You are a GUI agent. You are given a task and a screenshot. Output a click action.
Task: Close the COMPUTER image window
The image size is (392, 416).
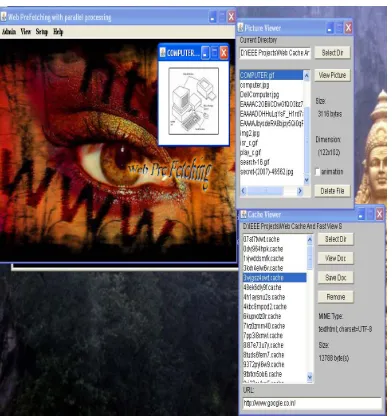point(224,53)
